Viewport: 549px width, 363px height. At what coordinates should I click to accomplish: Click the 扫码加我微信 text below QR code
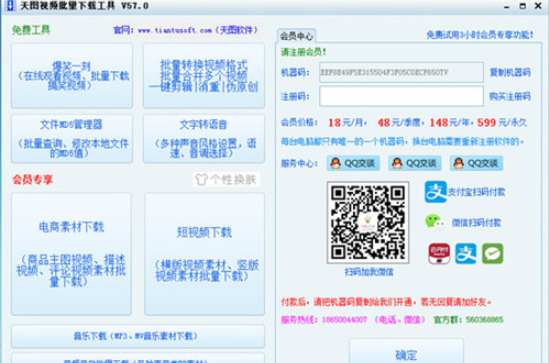pos(369,272)
